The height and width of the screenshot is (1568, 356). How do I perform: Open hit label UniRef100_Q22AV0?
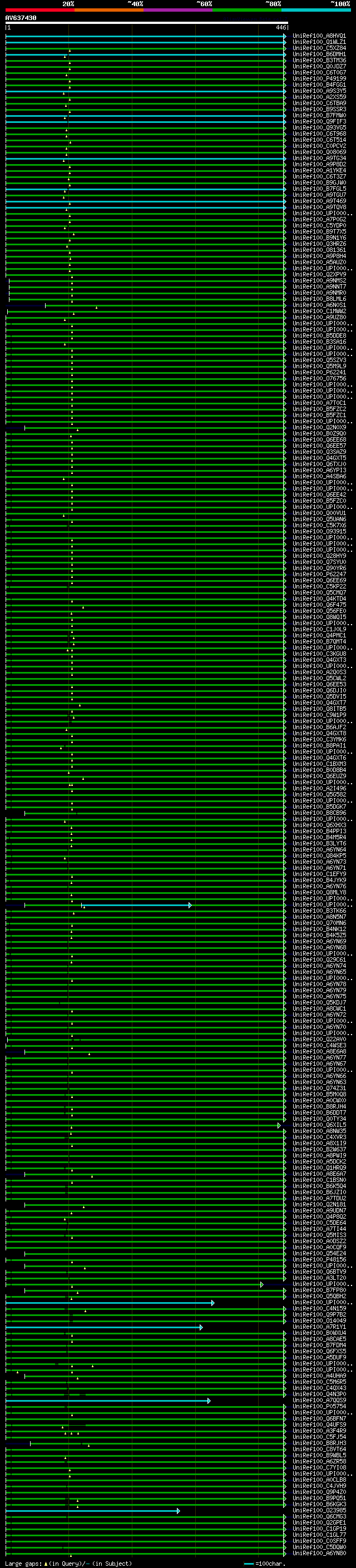[x=319, y=1039]
